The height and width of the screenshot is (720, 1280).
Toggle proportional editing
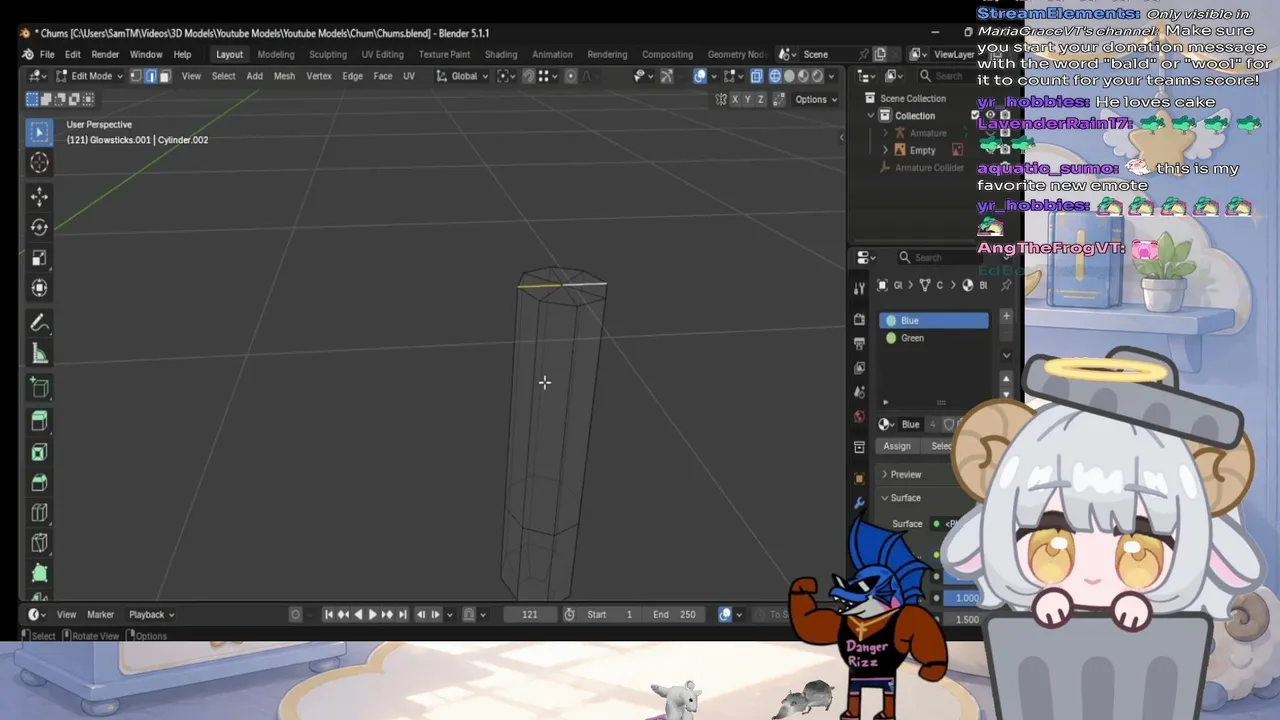[571, 76]
